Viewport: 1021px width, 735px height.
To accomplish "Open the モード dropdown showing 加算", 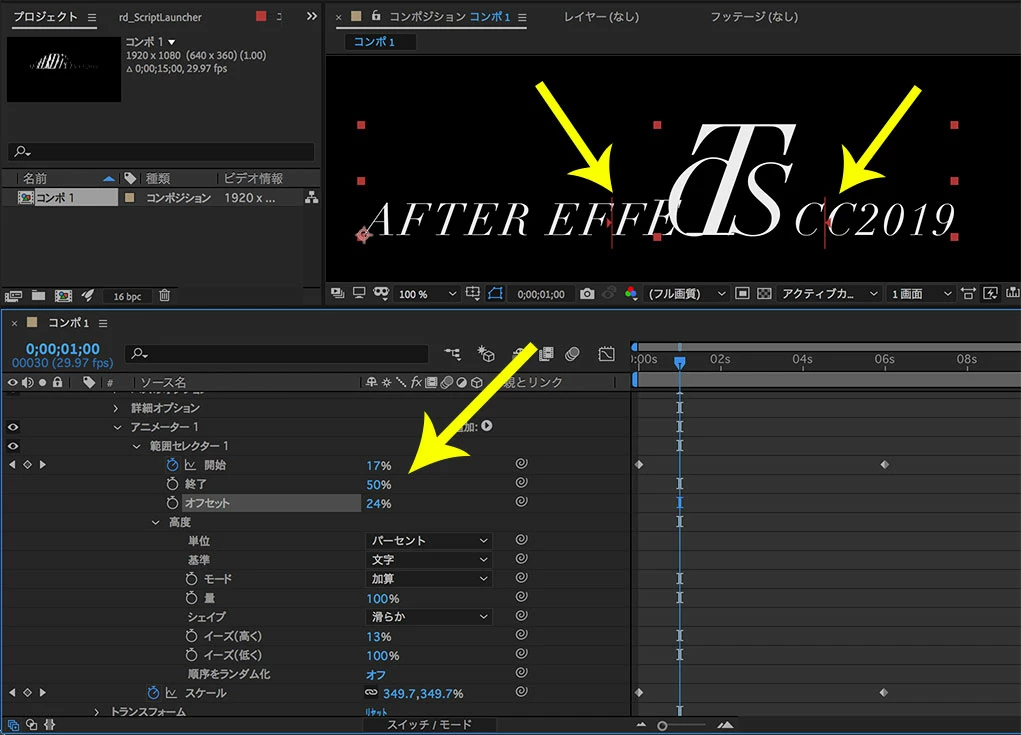I will coord(429,579).
